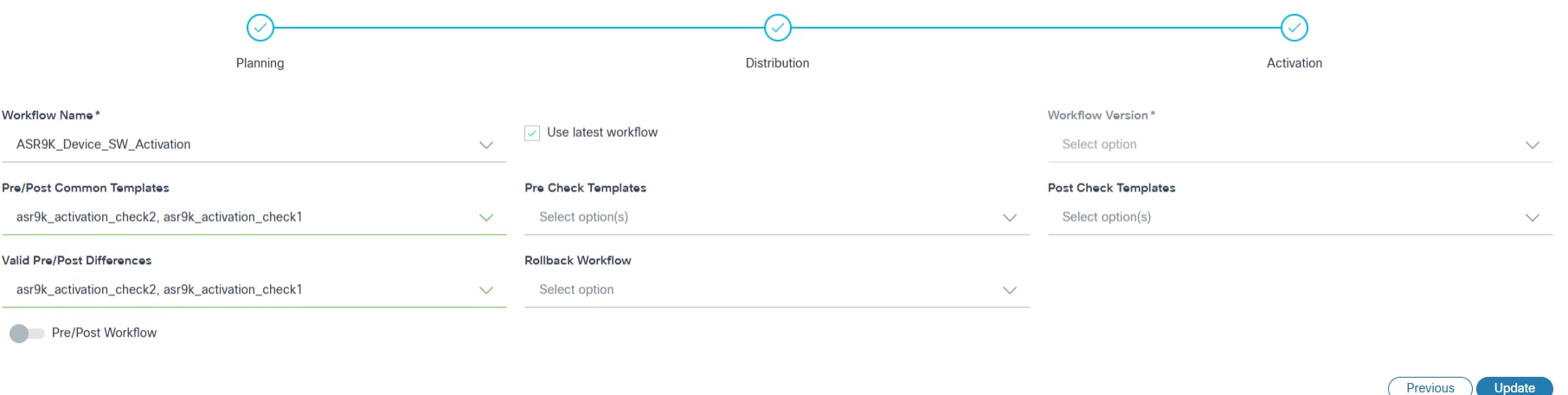Image resolution: width=1568 pixels, height=395 pixels.
Task: Click the Activation step label
Action: (x=1294, y=63)
